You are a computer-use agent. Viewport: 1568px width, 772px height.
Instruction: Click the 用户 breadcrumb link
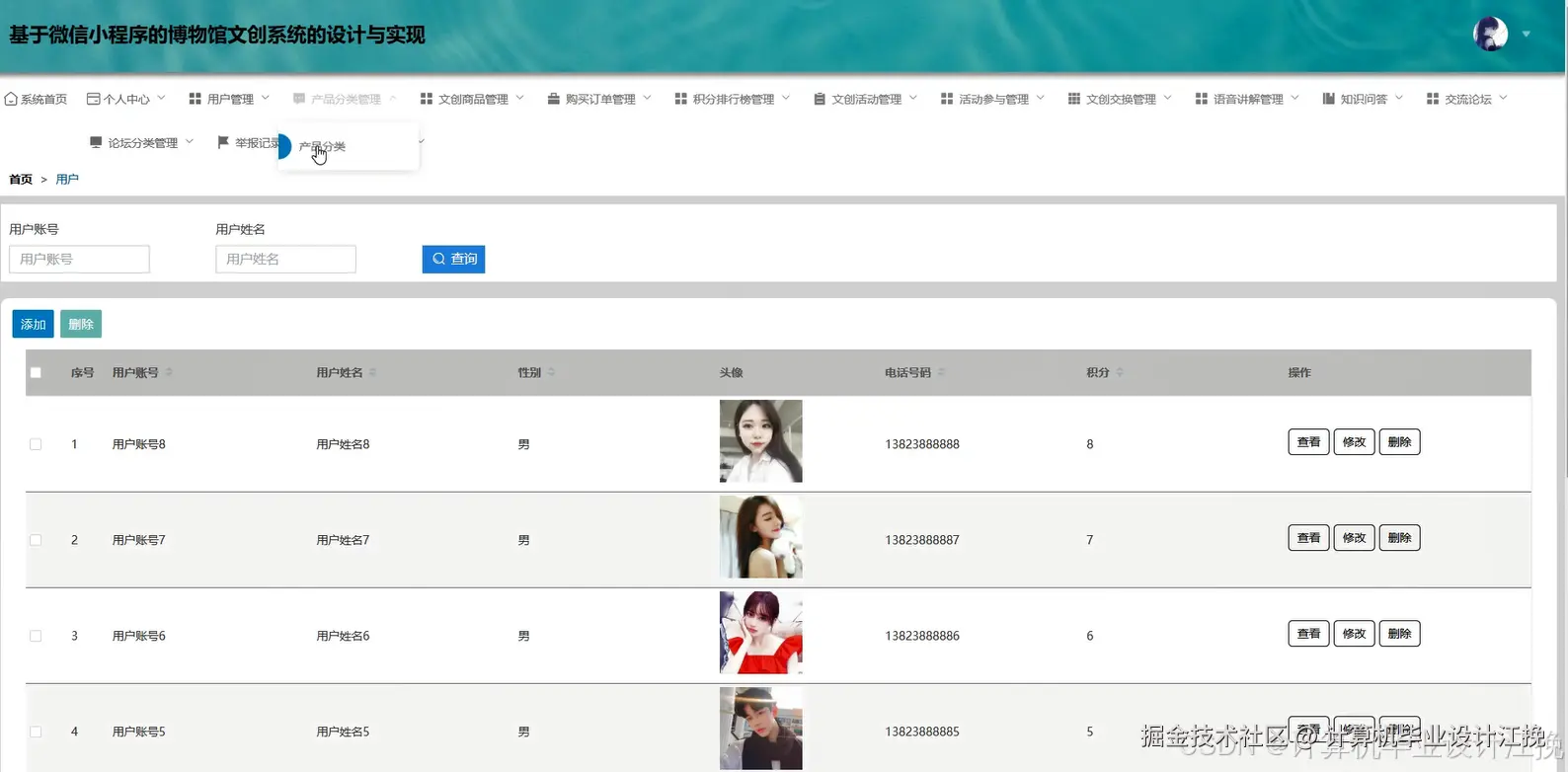(x=67, y=179)
